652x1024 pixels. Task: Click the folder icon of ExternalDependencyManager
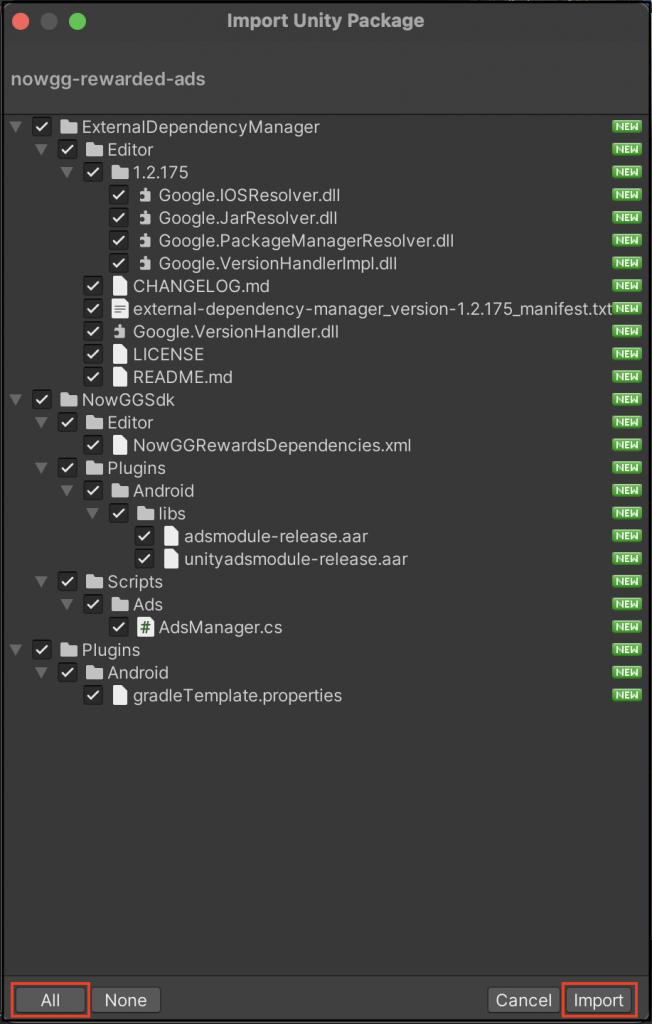[x=68, y=127]
